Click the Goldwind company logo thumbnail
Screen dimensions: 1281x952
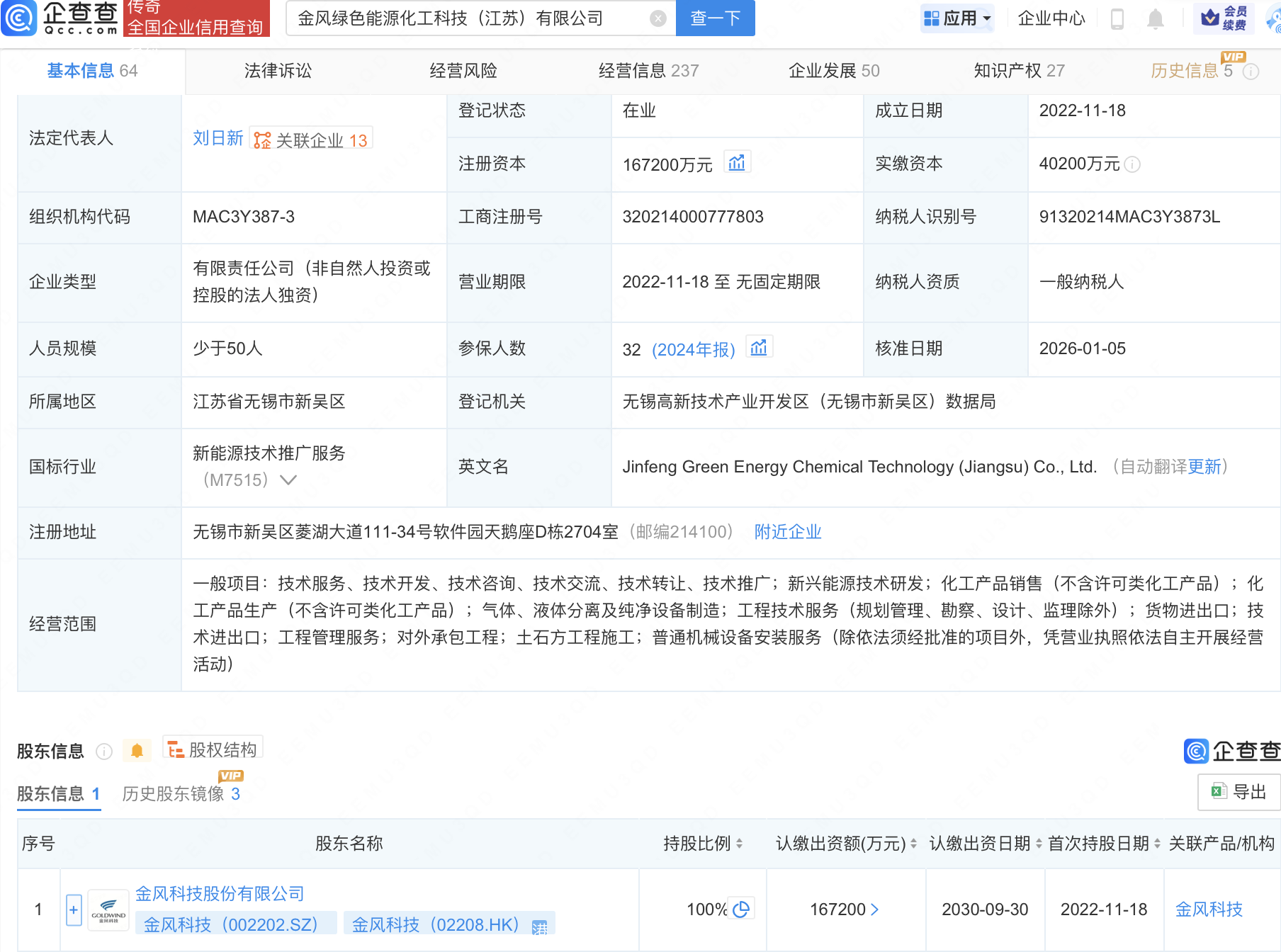(x=108, y=909)
